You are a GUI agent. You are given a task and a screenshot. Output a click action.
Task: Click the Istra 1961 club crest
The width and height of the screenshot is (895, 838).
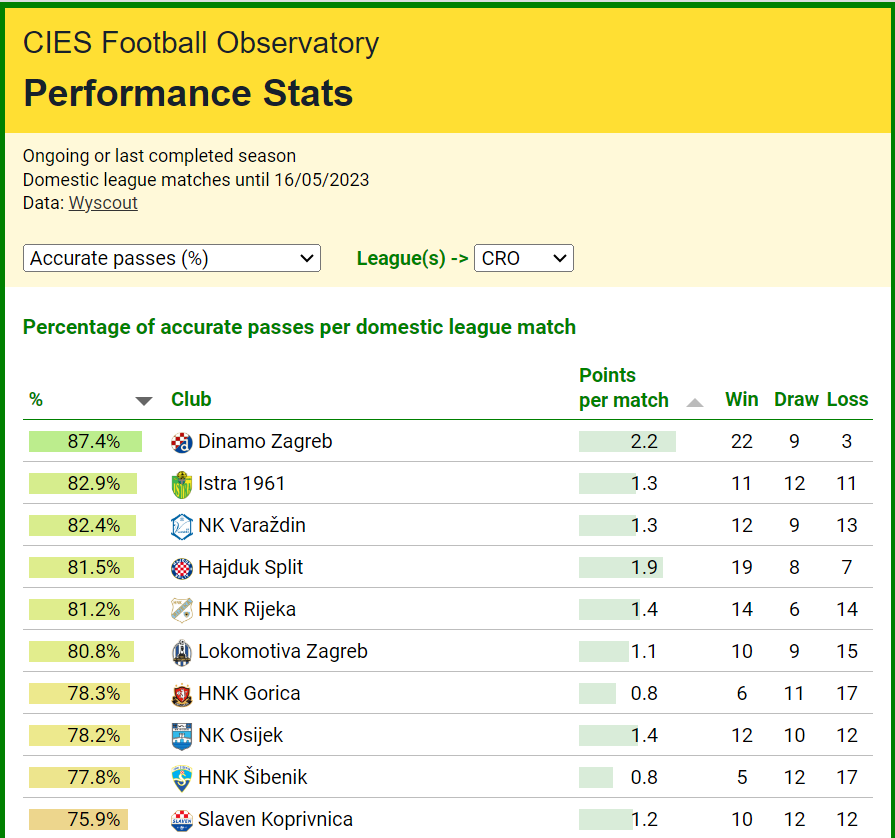pyautogui.click(x=181, y=484)
